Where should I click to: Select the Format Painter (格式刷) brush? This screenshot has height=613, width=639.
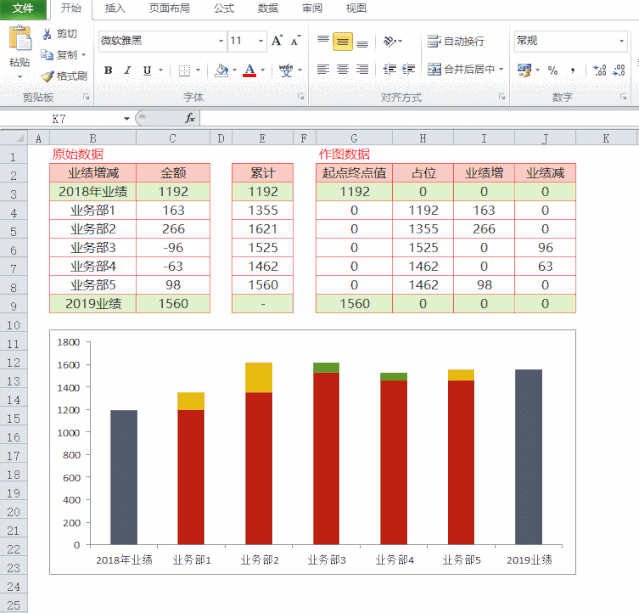click(x=47, y=76)
